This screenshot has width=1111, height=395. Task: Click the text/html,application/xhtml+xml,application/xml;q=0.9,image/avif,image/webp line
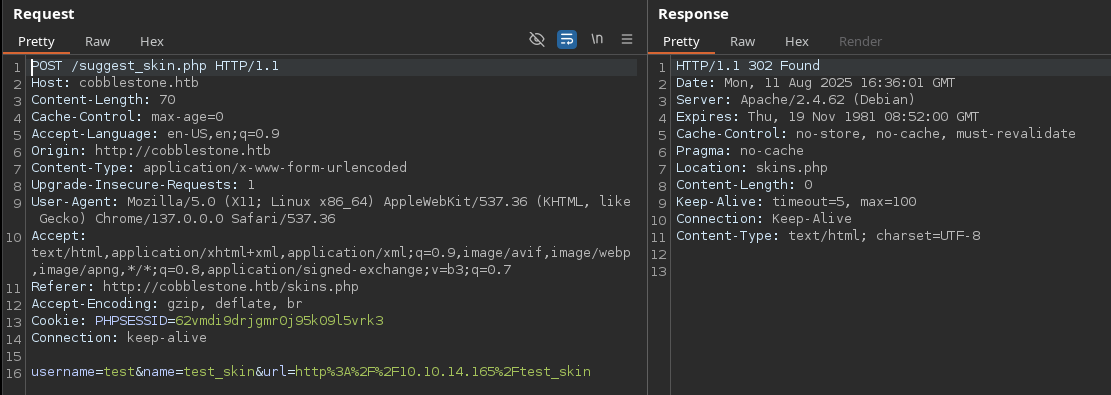tap(331, 253)
